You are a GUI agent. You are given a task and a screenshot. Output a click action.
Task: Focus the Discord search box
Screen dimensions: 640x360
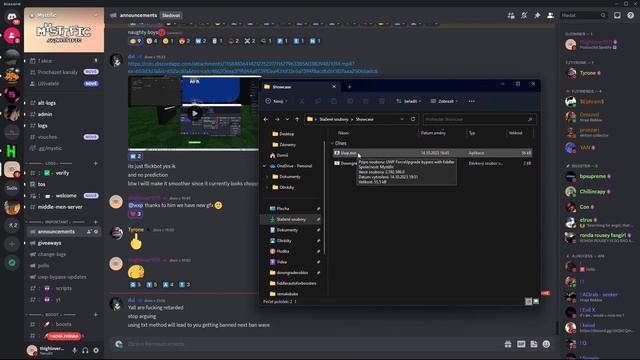tap(584, 16)
